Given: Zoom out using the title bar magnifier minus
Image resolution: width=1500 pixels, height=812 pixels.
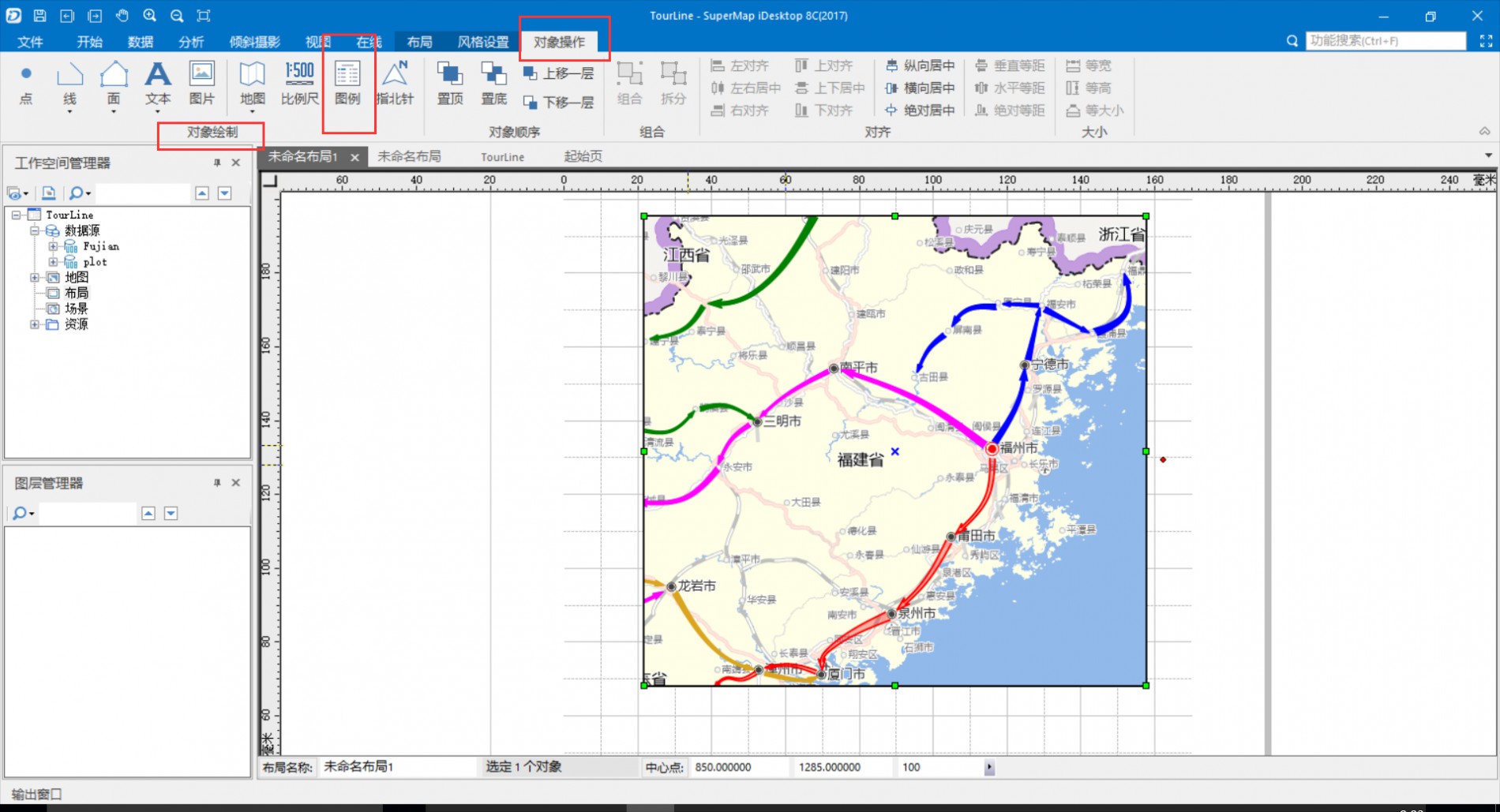Looking at the screenshot, I should (177, 16).
